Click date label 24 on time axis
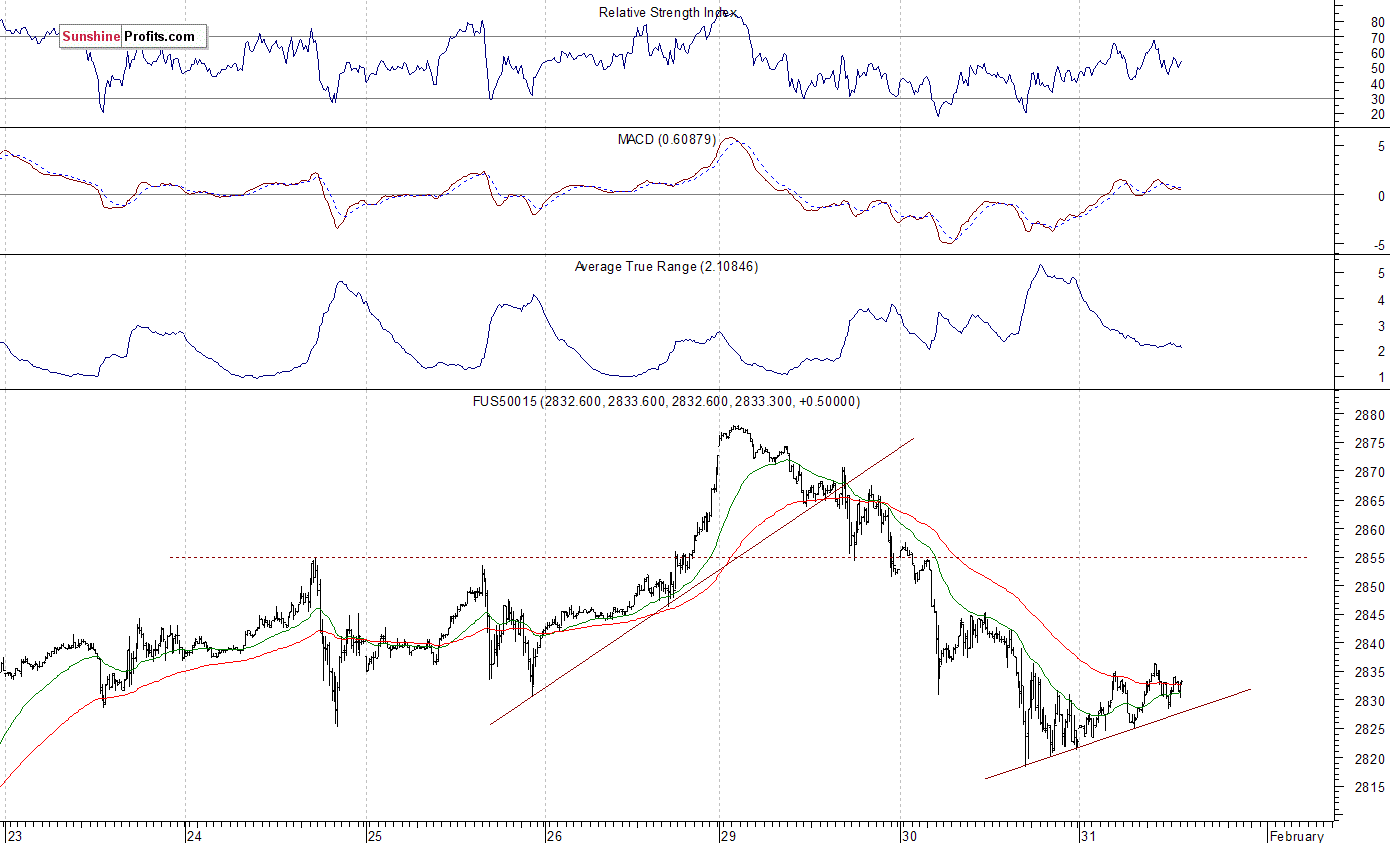This screenshot has width=1390, height=843. pyautogui.click(x=194, y=835)
